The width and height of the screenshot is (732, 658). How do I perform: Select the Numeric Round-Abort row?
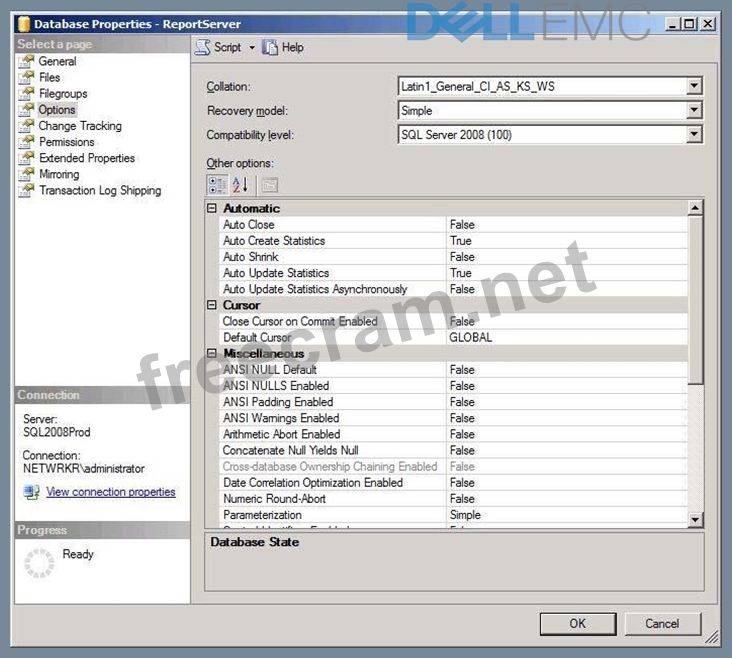pyautogui.click(x=453, y=499)
